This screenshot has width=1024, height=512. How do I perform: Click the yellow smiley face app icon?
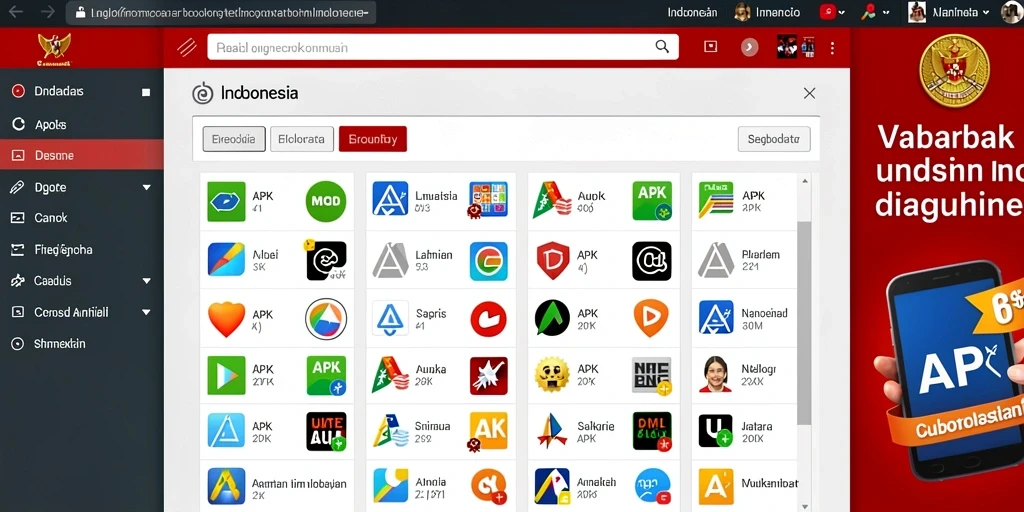pyautogui.click(x=552, y=375)
